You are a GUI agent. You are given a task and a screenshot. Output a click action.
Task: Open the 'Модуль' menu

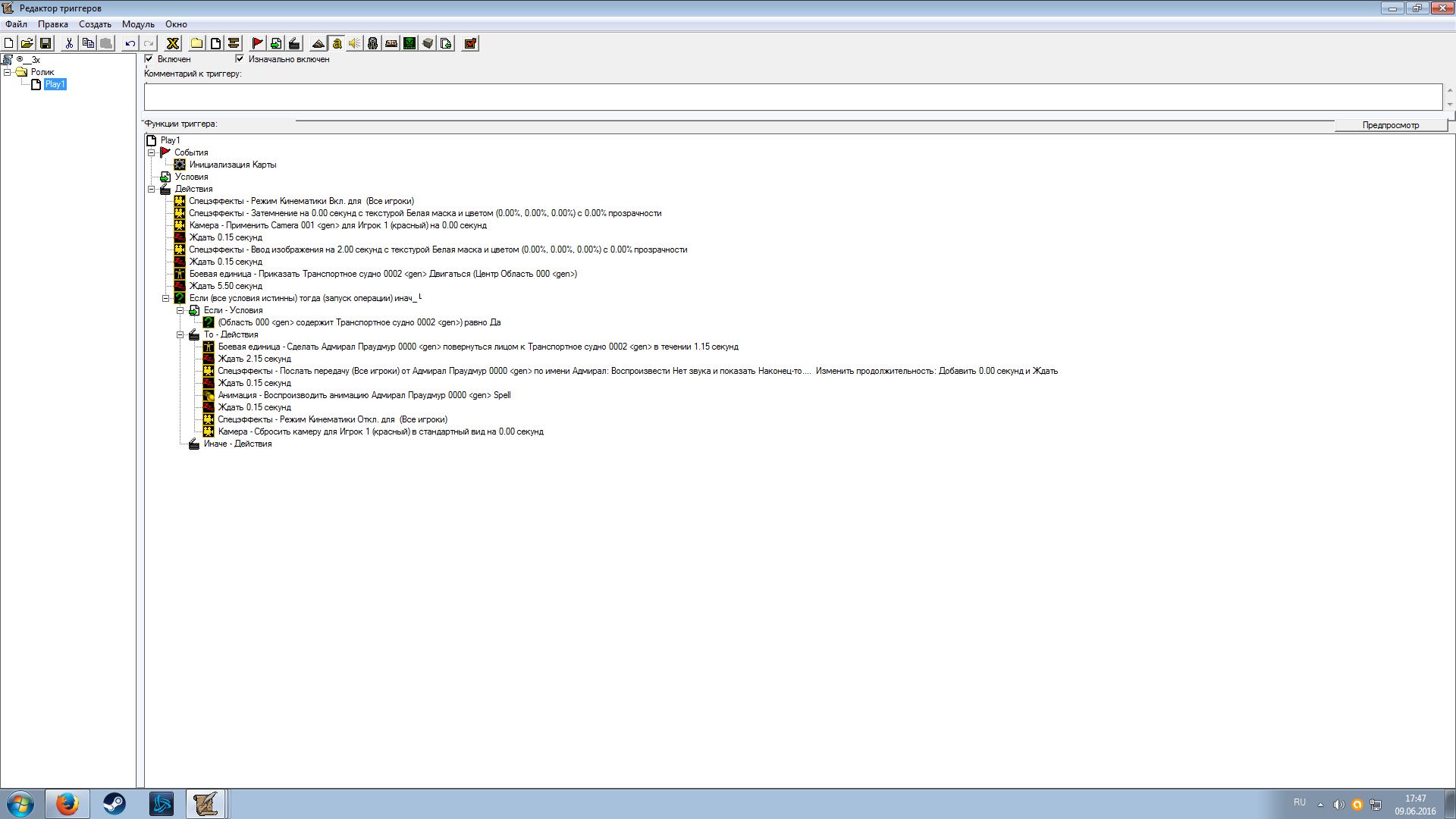point(138,24)
